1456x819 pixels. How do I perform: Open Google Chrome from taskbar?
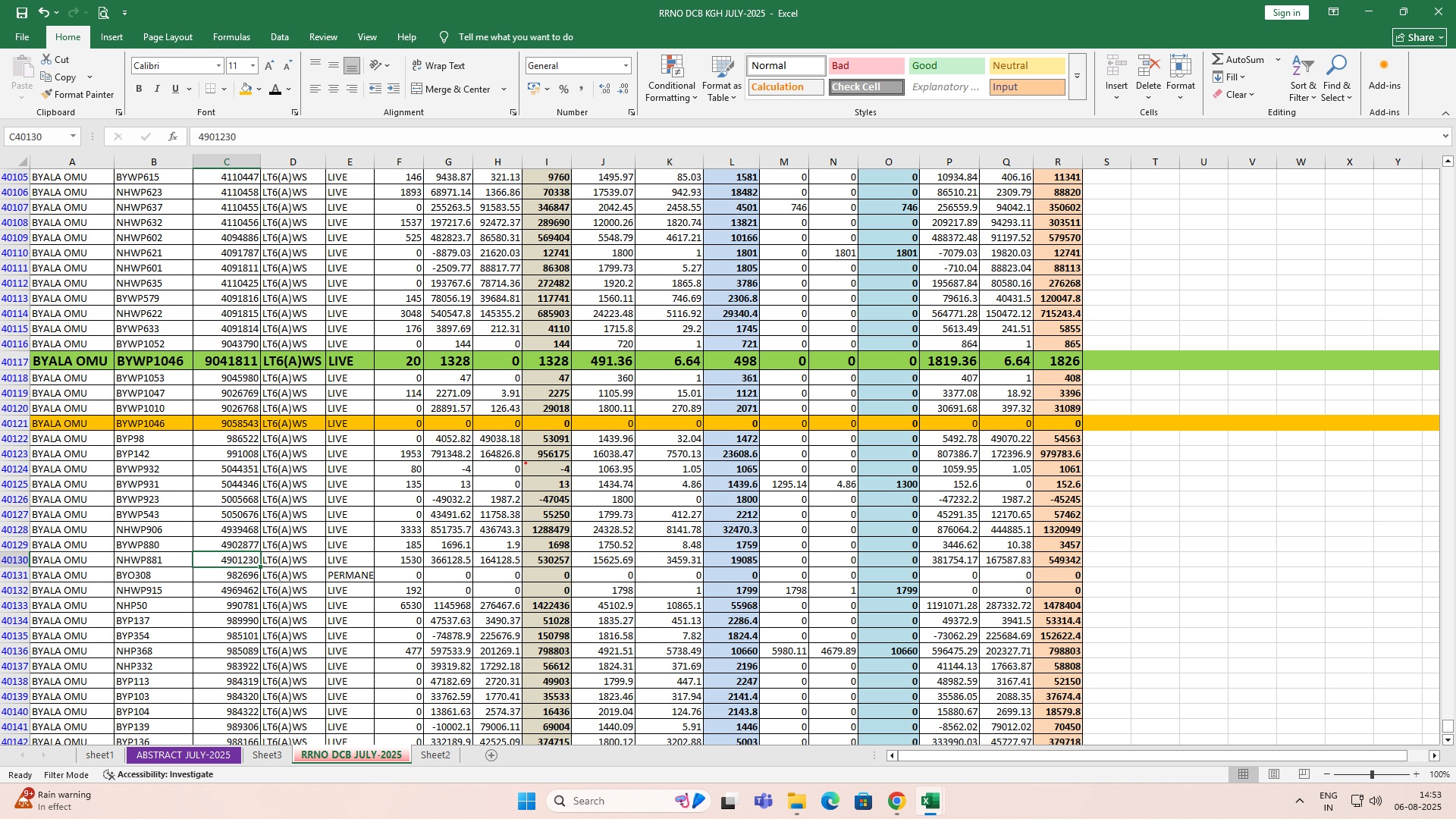896,802
